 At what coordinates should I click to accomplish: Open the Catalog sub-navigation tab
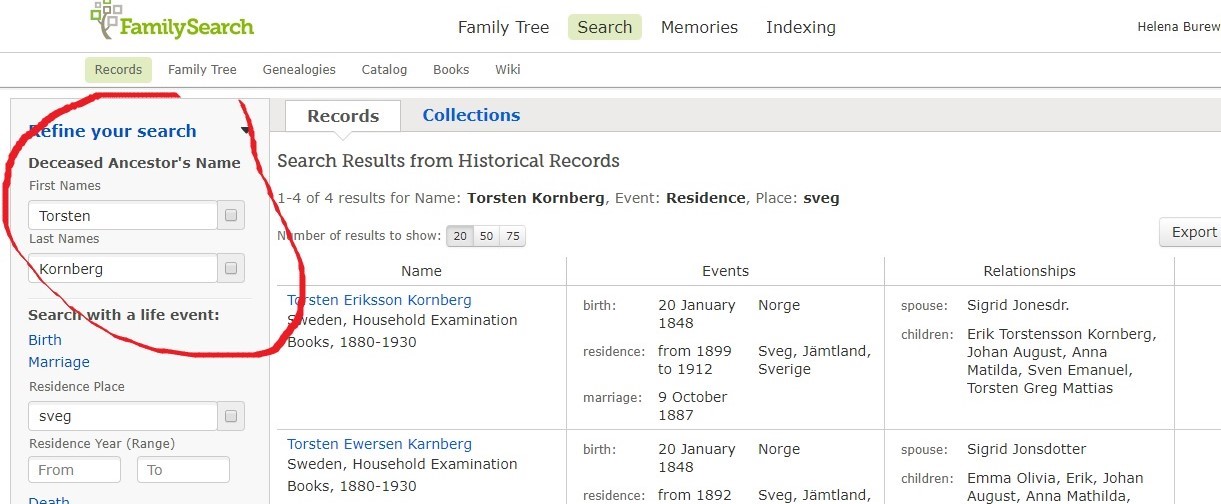(384, 70)
